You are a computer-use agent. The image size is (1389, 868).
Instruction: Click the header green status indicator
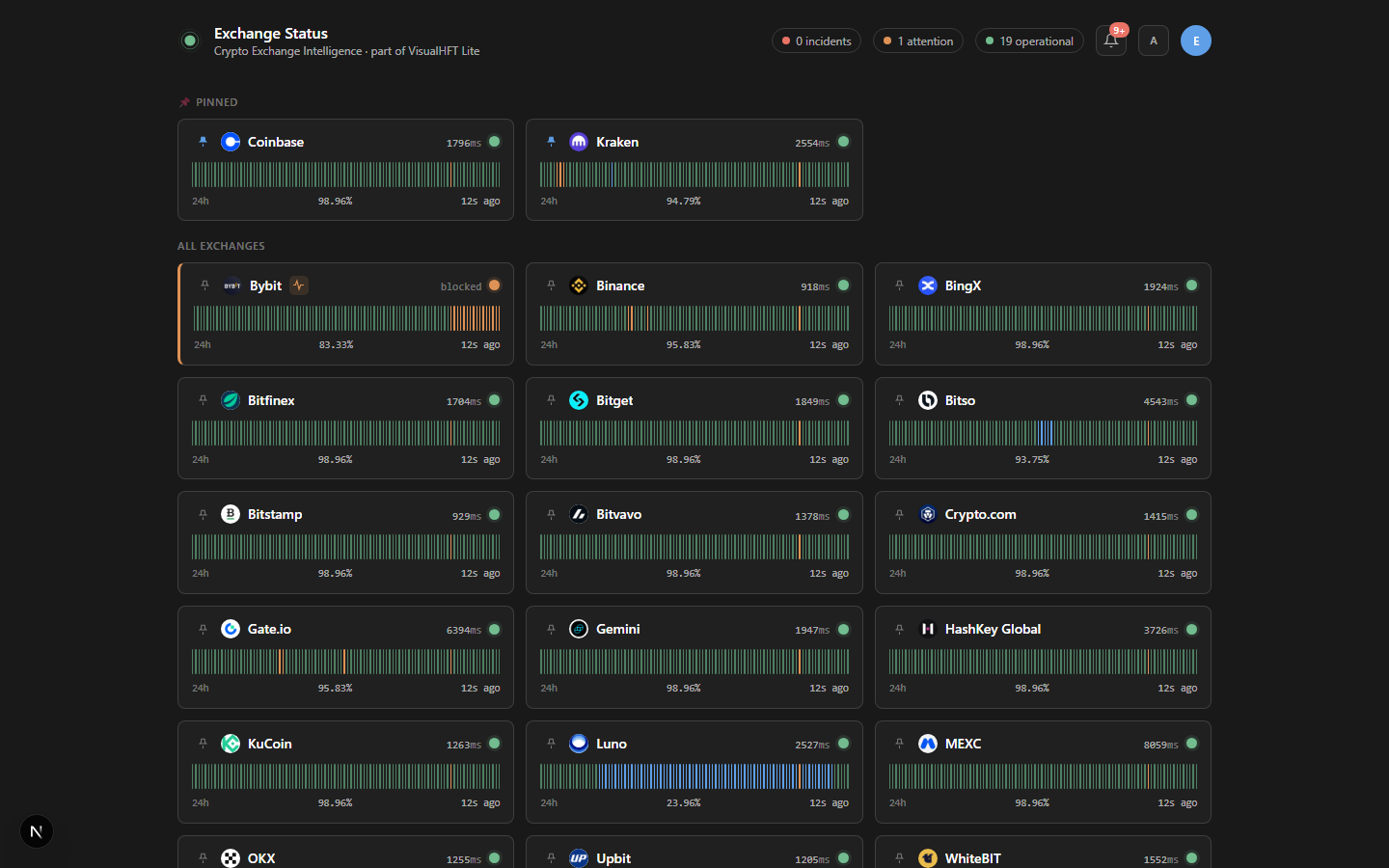pos(190,41)
